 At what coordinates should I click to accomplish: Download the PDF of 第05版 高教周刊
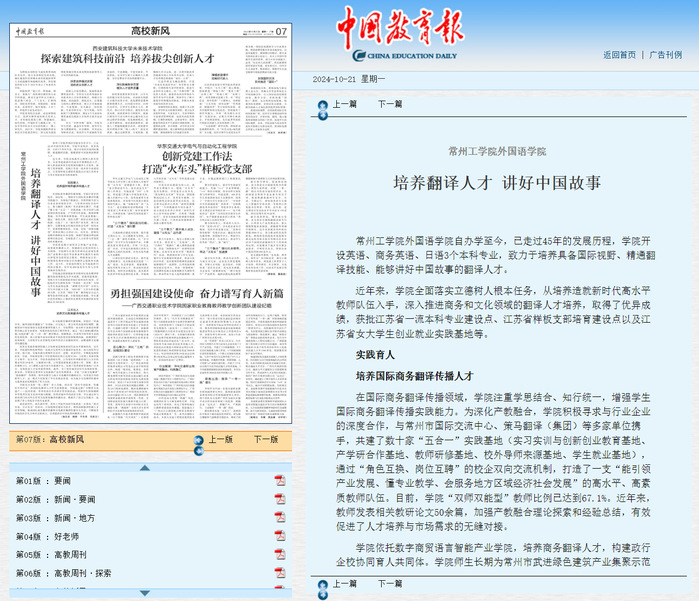(280, 554)
